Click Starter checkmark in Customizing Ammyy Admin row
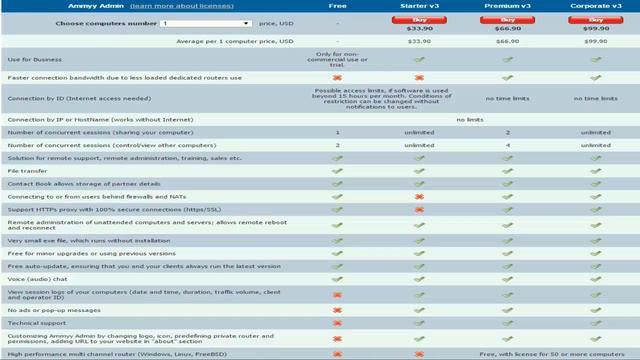The image size is (640, 360). click(x=419, y=339)
